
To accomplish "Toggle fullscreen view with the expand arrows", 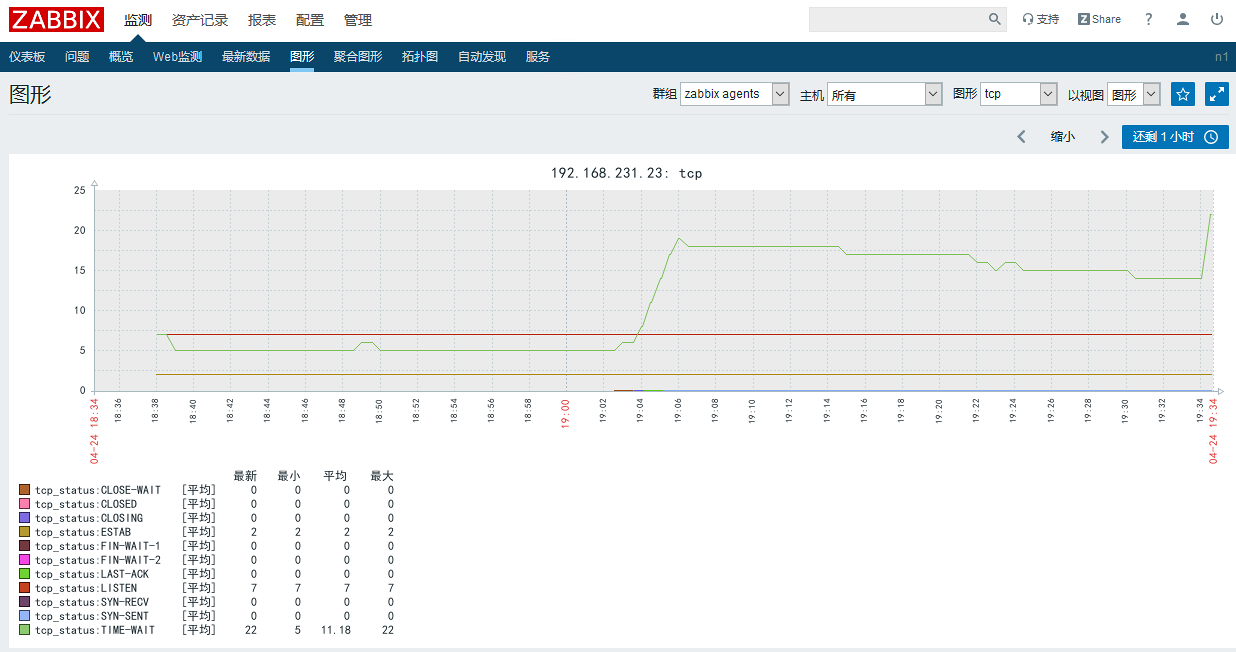I will [1217, 94].
